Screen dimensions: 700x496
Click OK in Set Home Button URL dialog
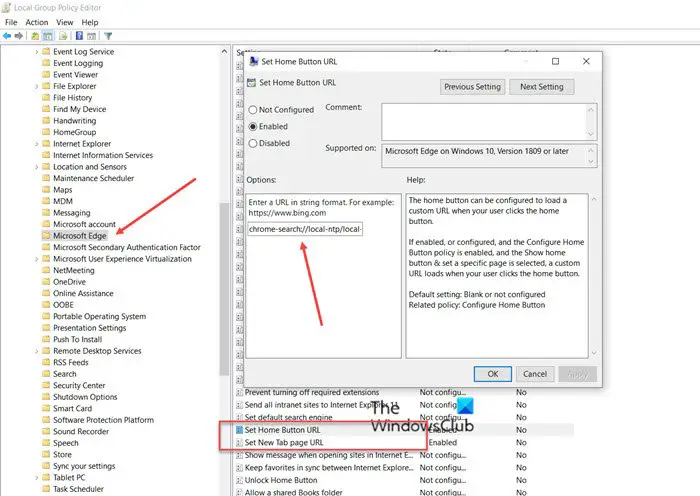pos(493,374)
